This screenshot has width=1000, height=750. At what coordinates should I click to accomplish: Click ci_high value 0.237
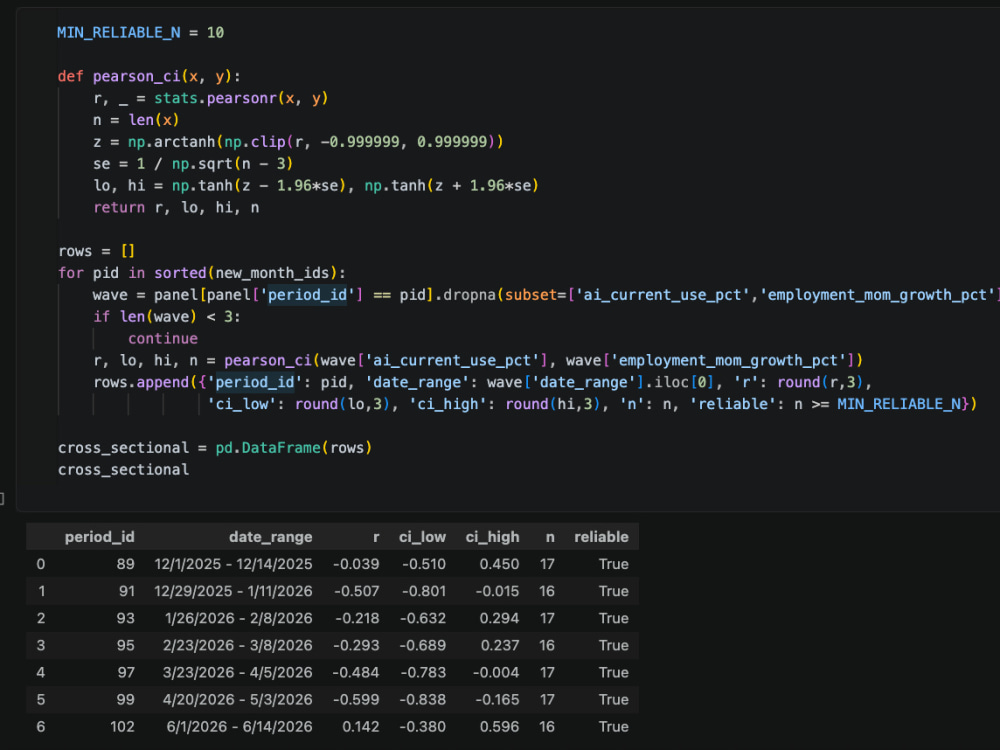point(500,645)
